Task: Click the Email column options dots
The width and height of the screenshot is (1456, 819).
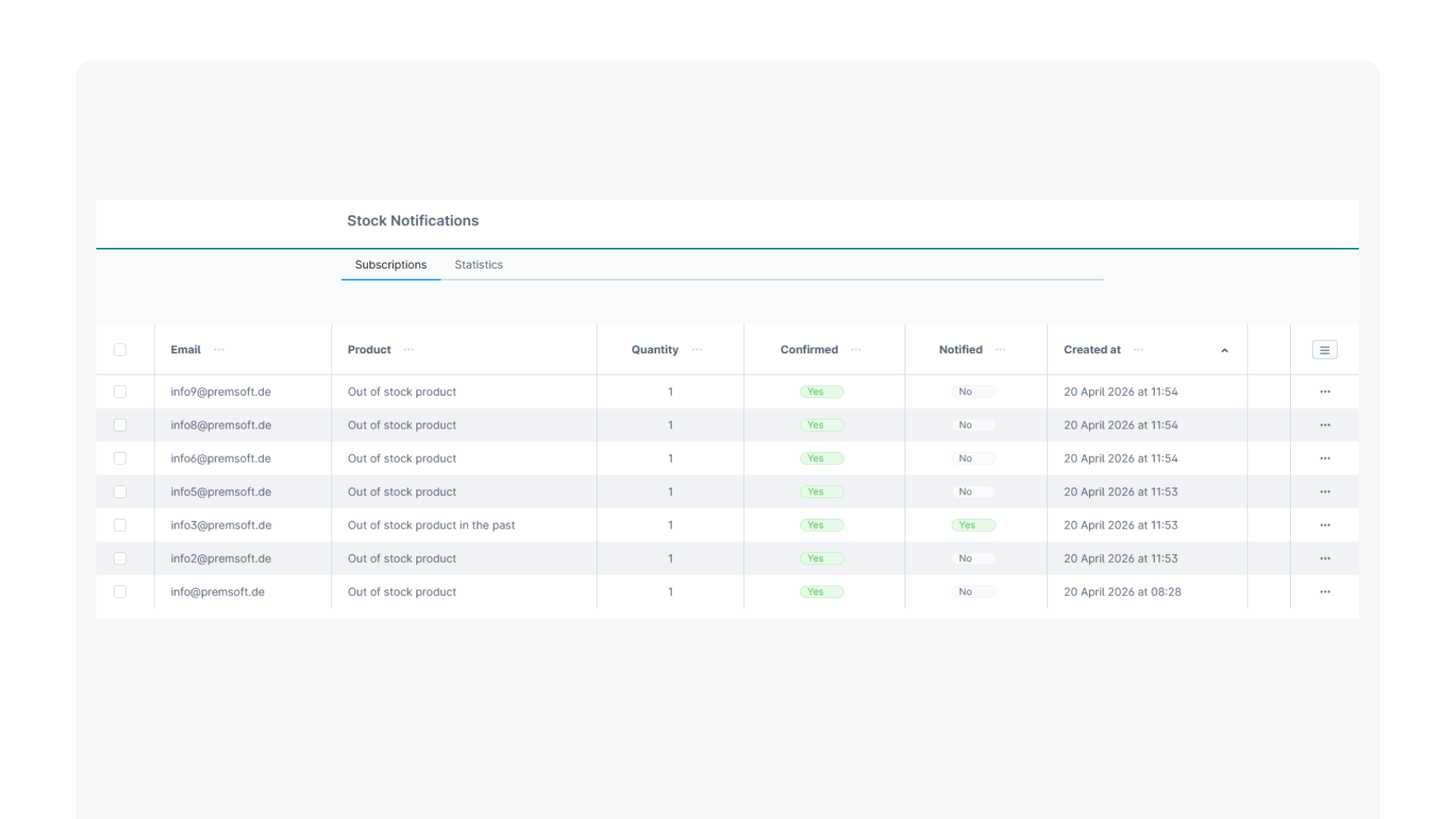Action: (x=219, y=350)
